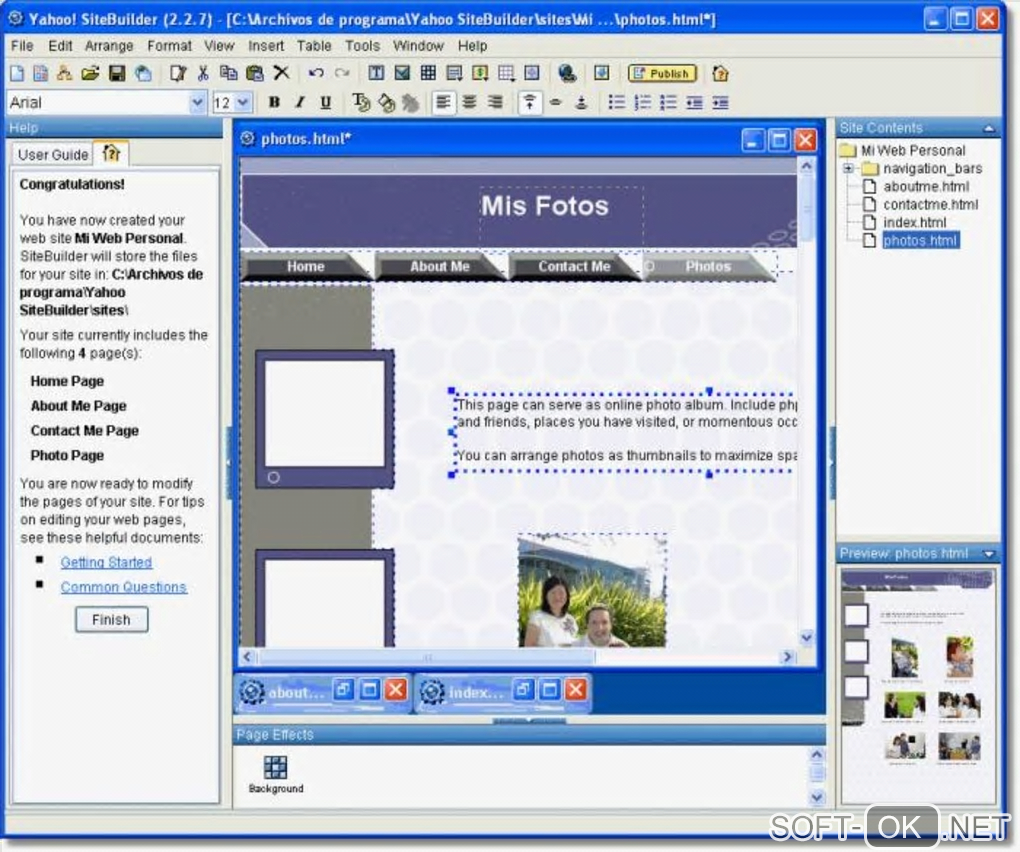Increase indent of text

720,102
